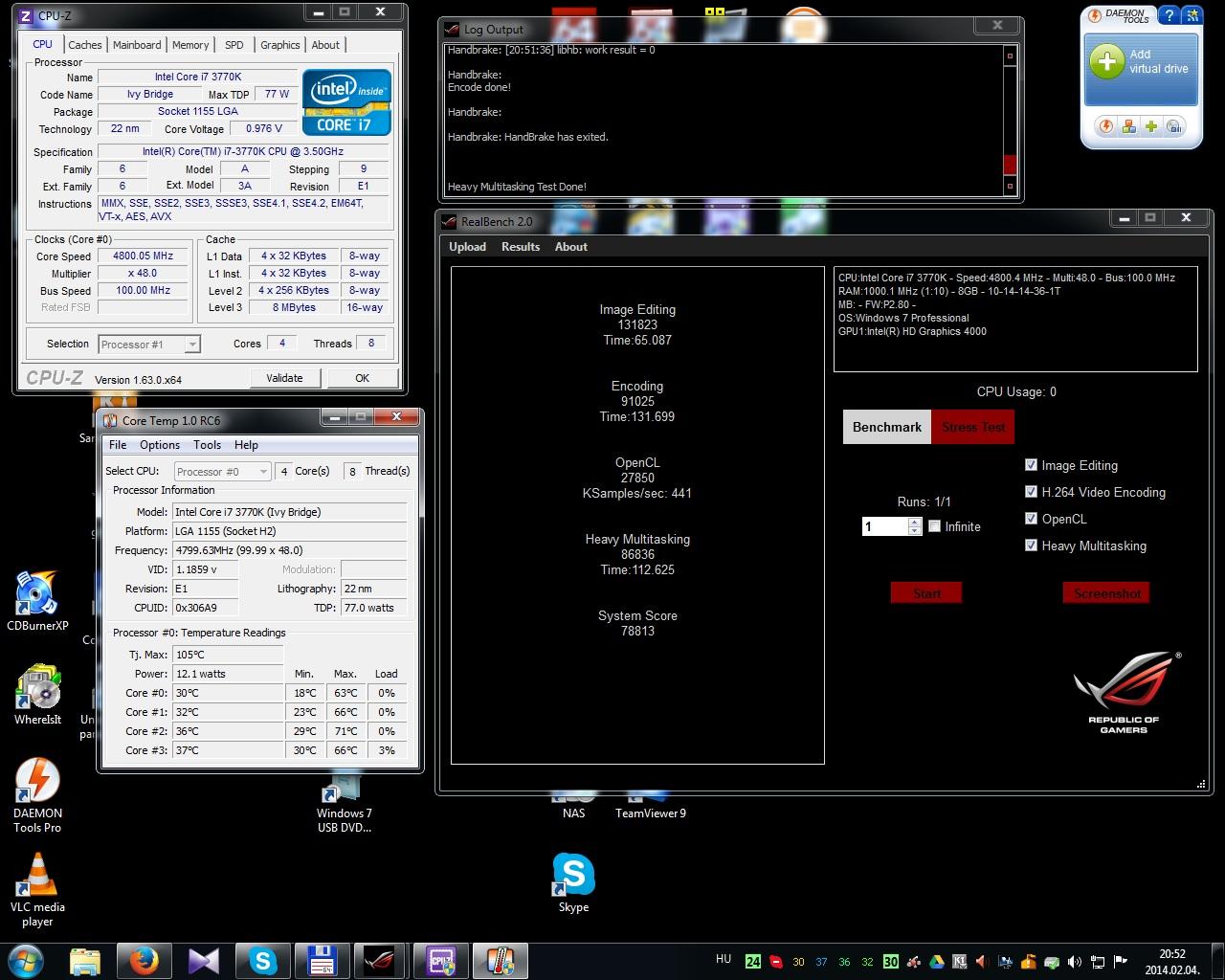The height and width of the screenshot is (980, 1225).
Task: Open Visual Studio taskbar icon
Action: [204, 961]
